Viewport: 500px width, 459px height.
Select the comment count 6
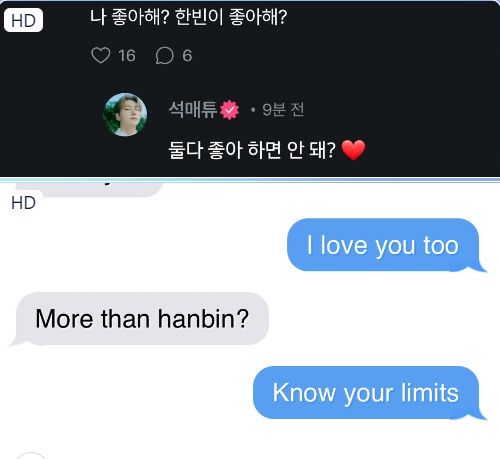(187, 55)
